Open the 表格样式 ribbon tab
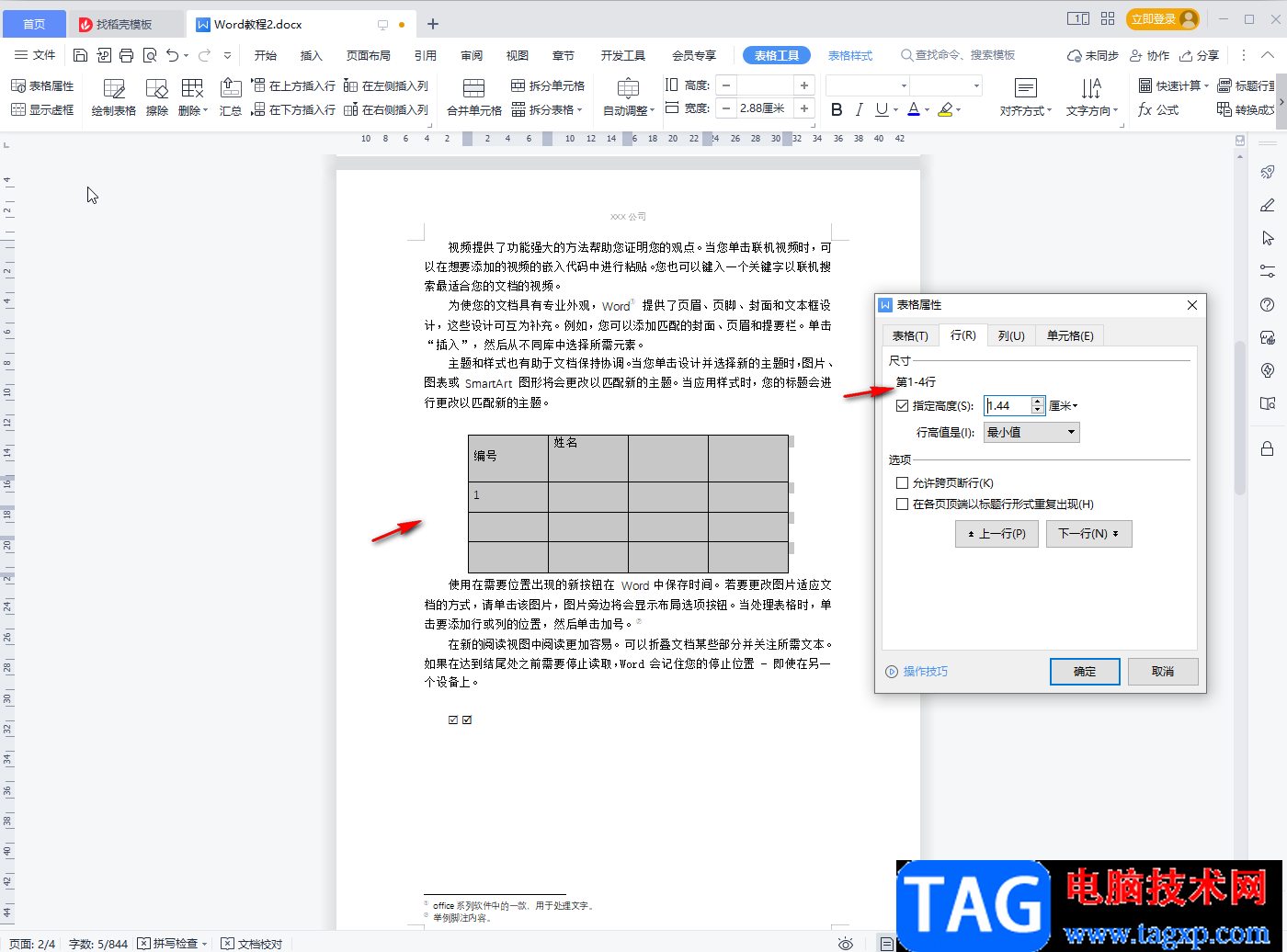This screenshot has height=952, width=1287. click(x=850, y=55)
